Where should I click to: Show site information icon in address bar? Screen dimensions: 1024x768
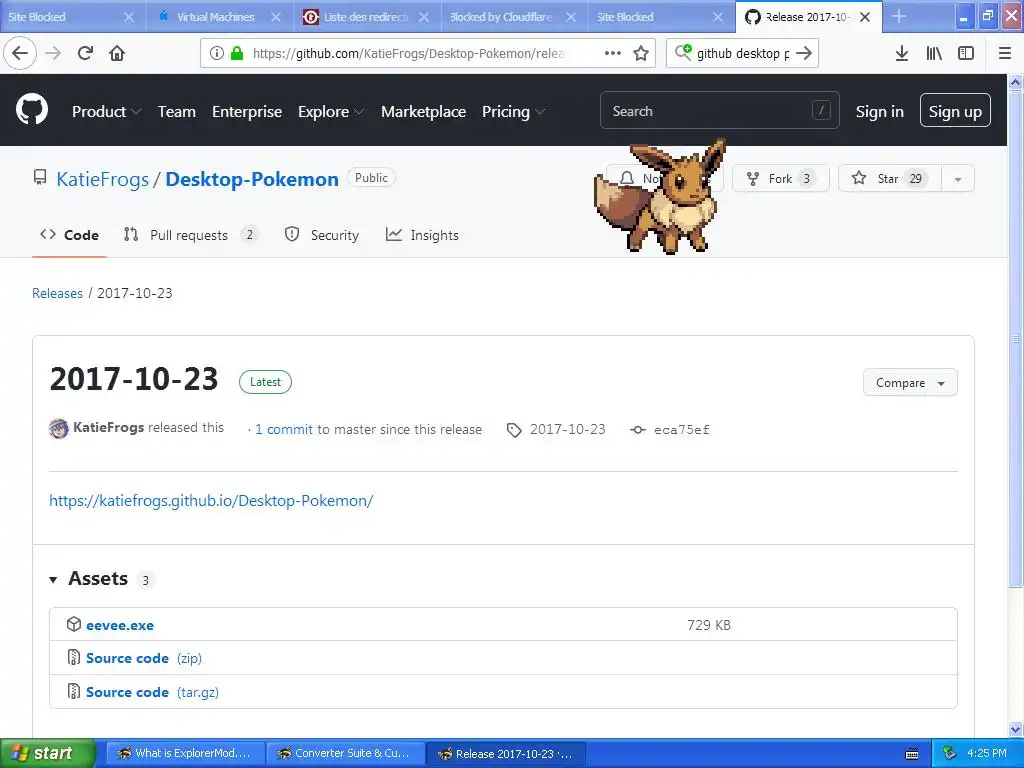(217, 53)
